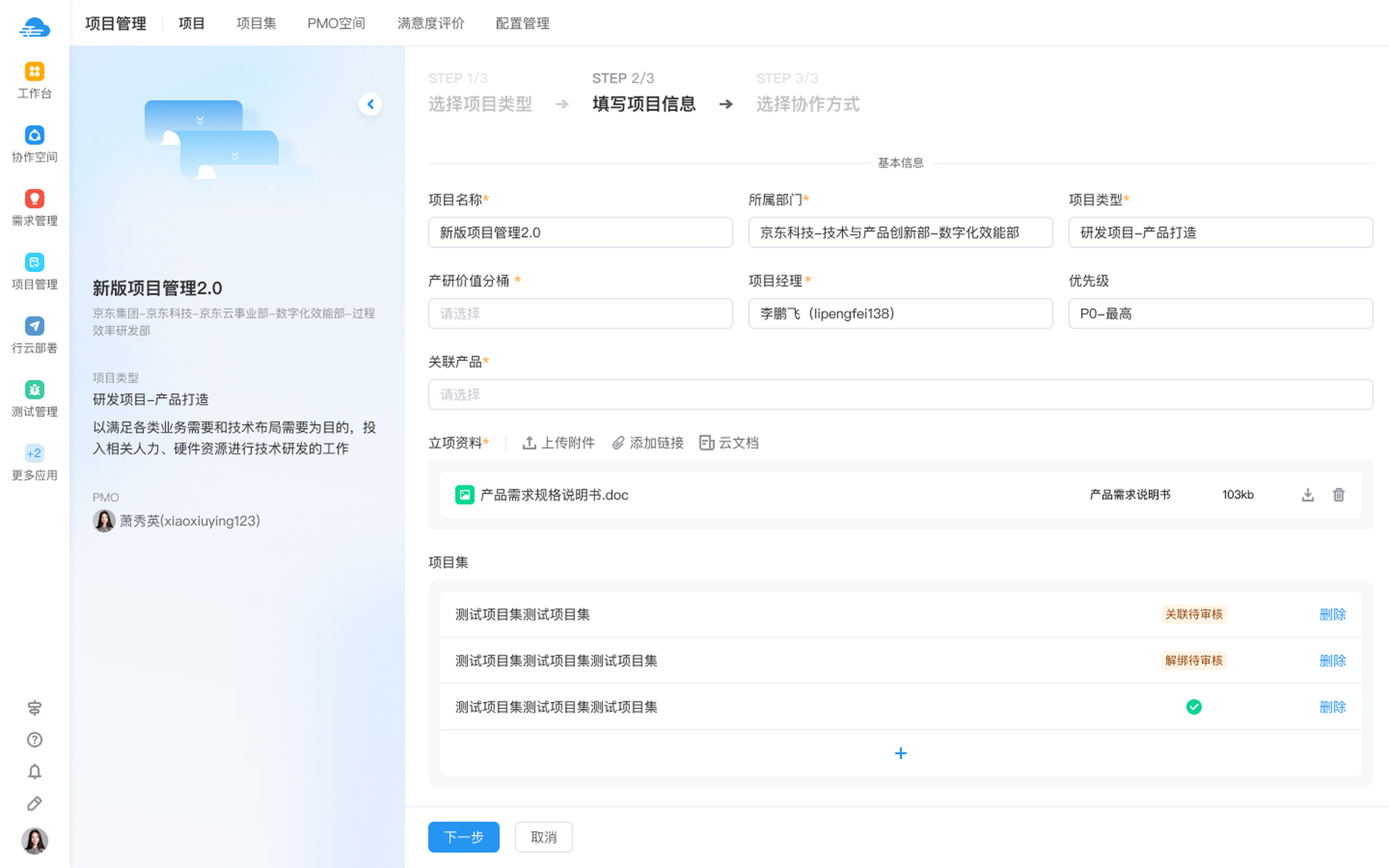Open 行云部署 sidebar app

34,326
